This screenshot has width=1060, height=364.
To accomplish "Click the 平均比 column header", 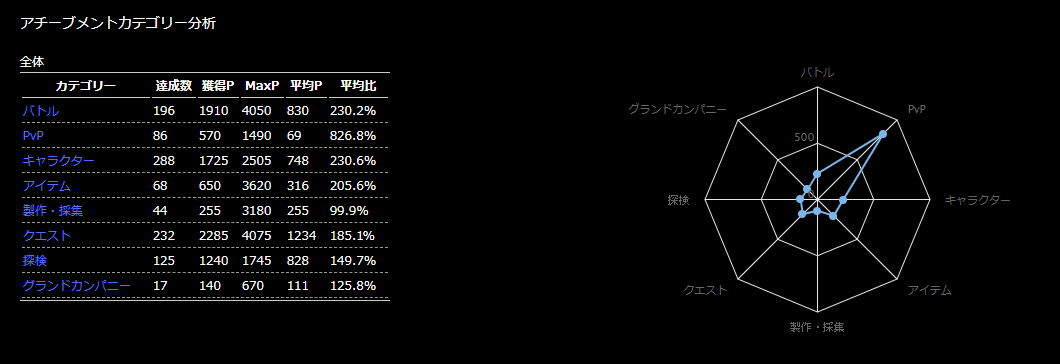I will point(358,86).
